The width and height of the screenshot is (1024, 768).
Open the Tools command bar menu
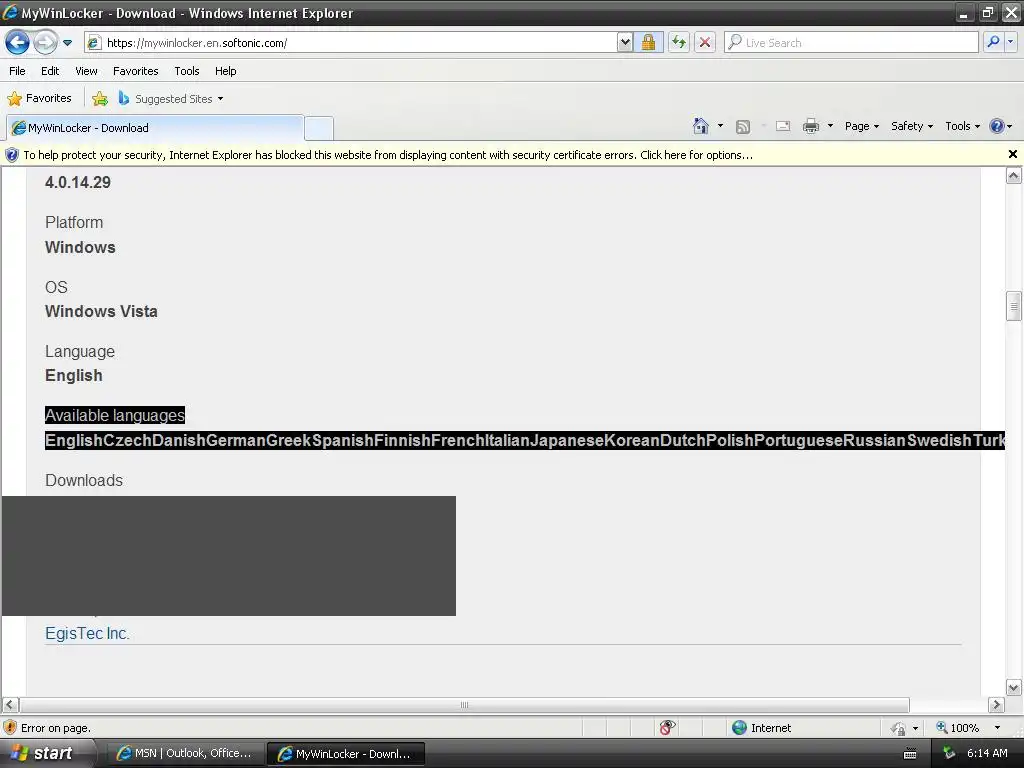pyautogui.click(x=962, y=126)
